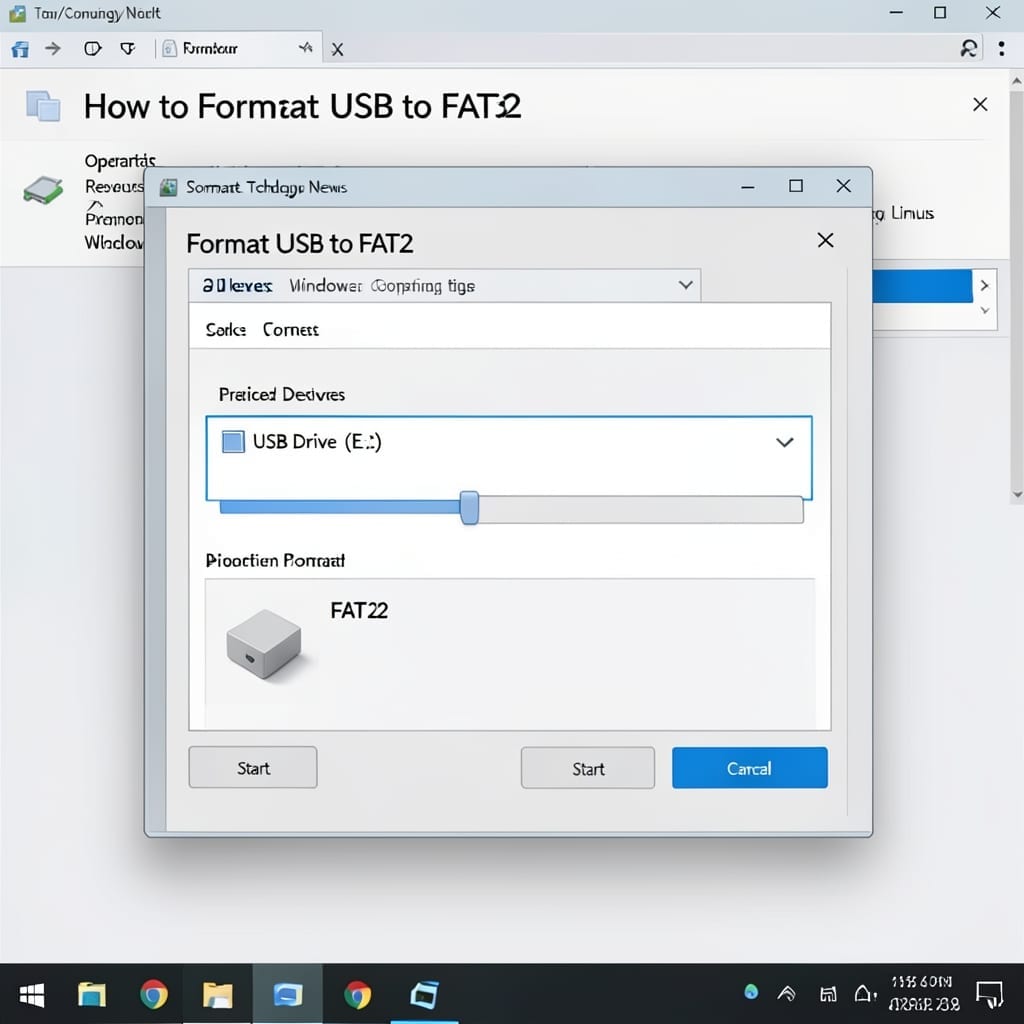The image size is (1024, 1024).
Task: Click the Pioorctien Pornratl label
Action: point(275,560)
